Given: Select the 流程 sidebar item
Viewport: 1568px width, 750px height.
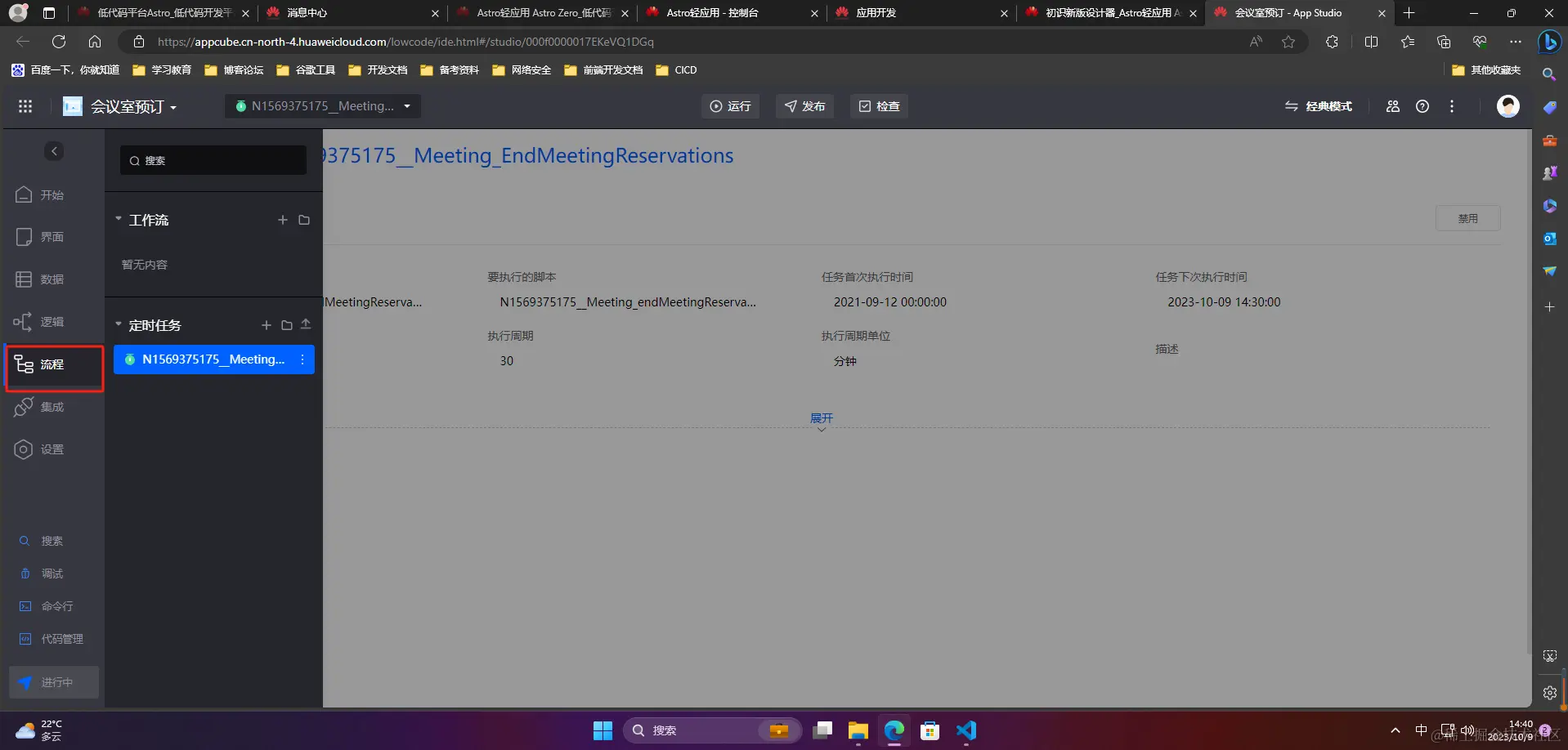Looking at the screenshot, I should click(54, 364).
